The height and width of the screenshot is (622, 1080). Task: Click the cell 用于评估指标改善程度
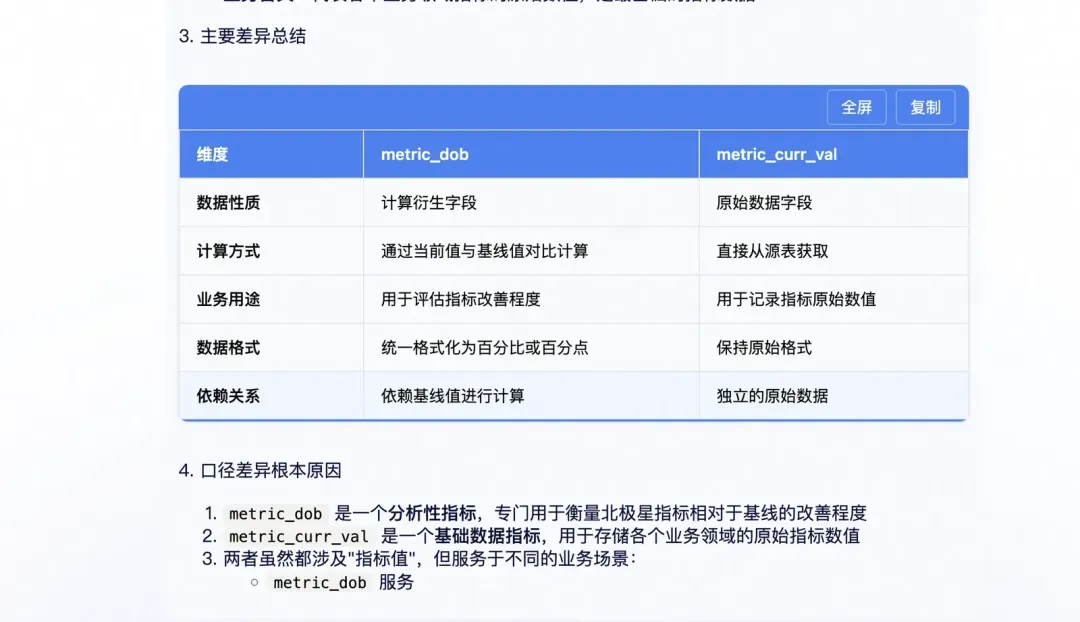460,299
